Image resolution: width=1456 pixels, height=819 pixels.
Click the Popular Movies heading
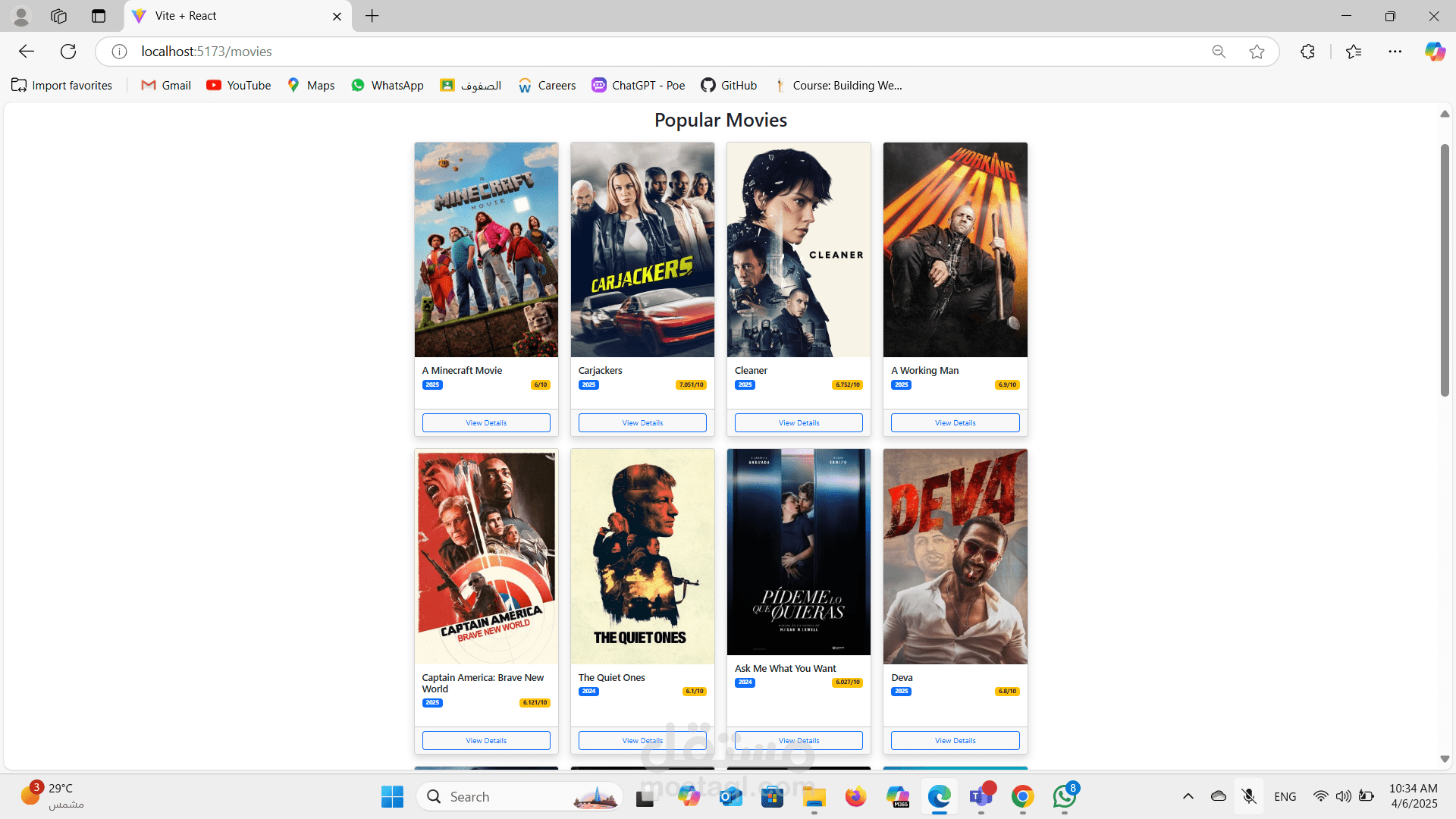pos(720,120)
